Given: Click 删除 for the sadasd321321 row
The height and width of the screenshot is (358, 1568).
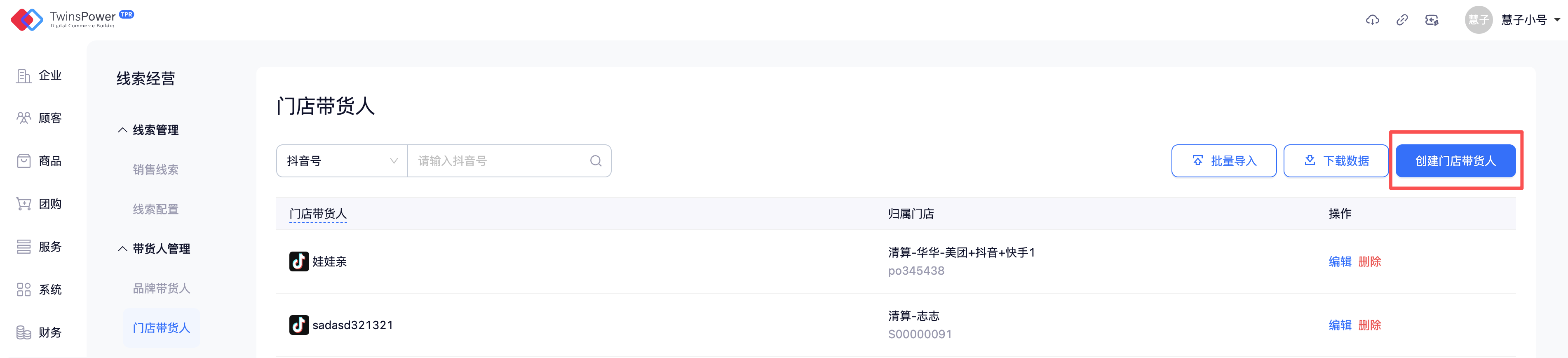Looking at the screenshot, I should (x=1370, y=325).
